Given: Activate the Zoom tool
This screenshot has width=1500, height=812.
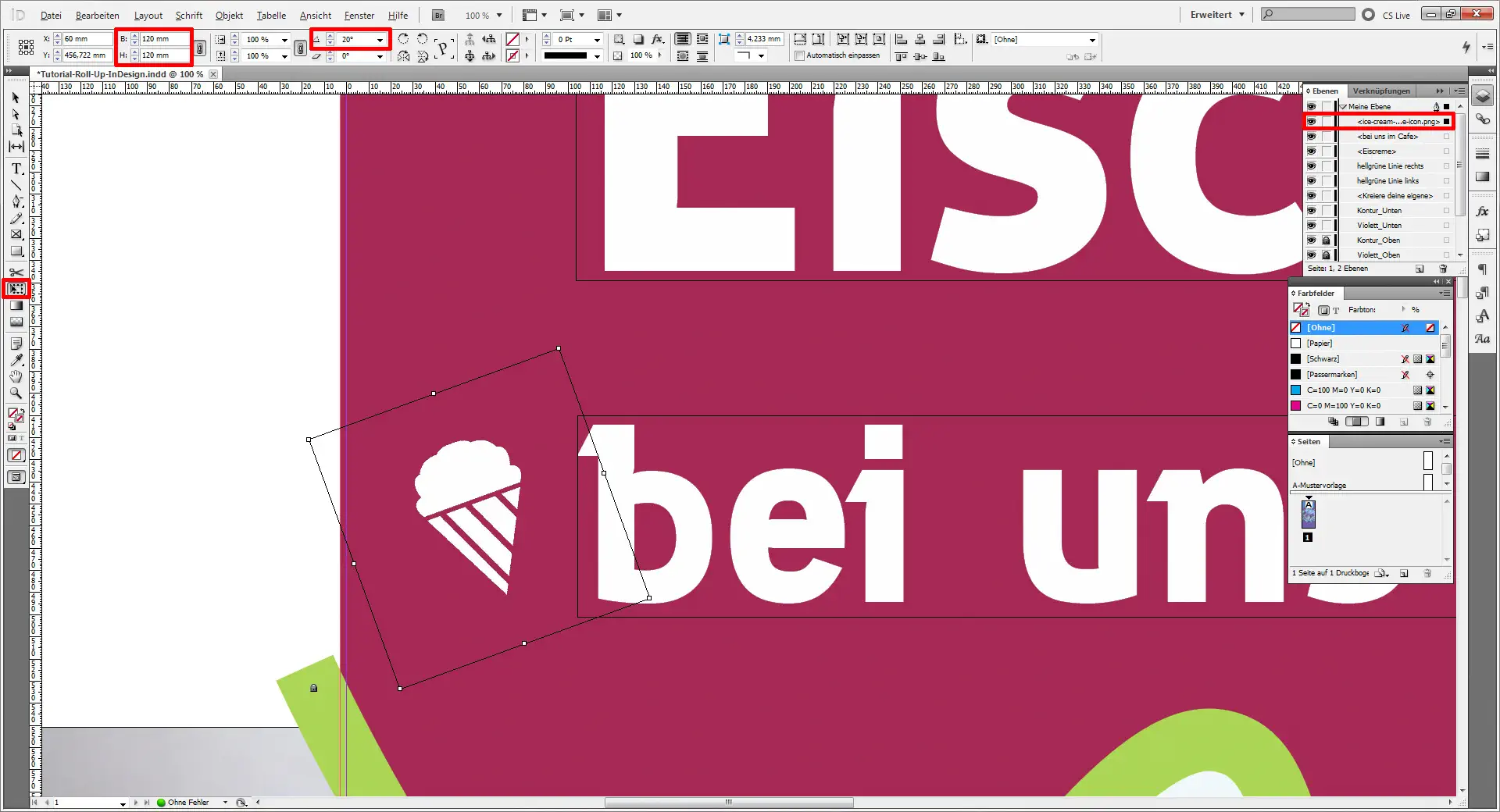Looking at the screenshot, I should tap(16, 394).
